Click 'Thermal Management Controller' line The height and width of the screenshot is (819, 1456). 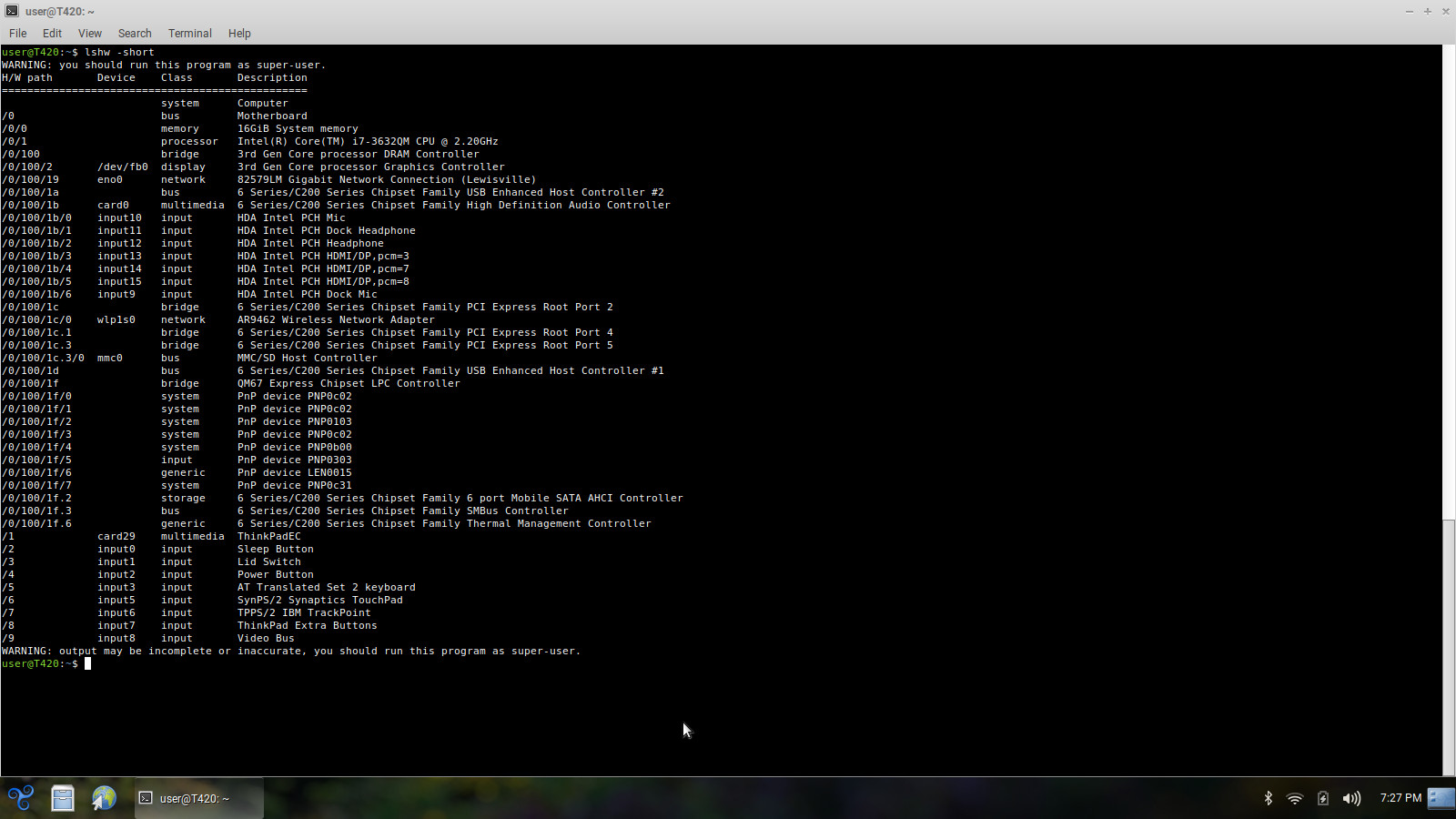444,524
